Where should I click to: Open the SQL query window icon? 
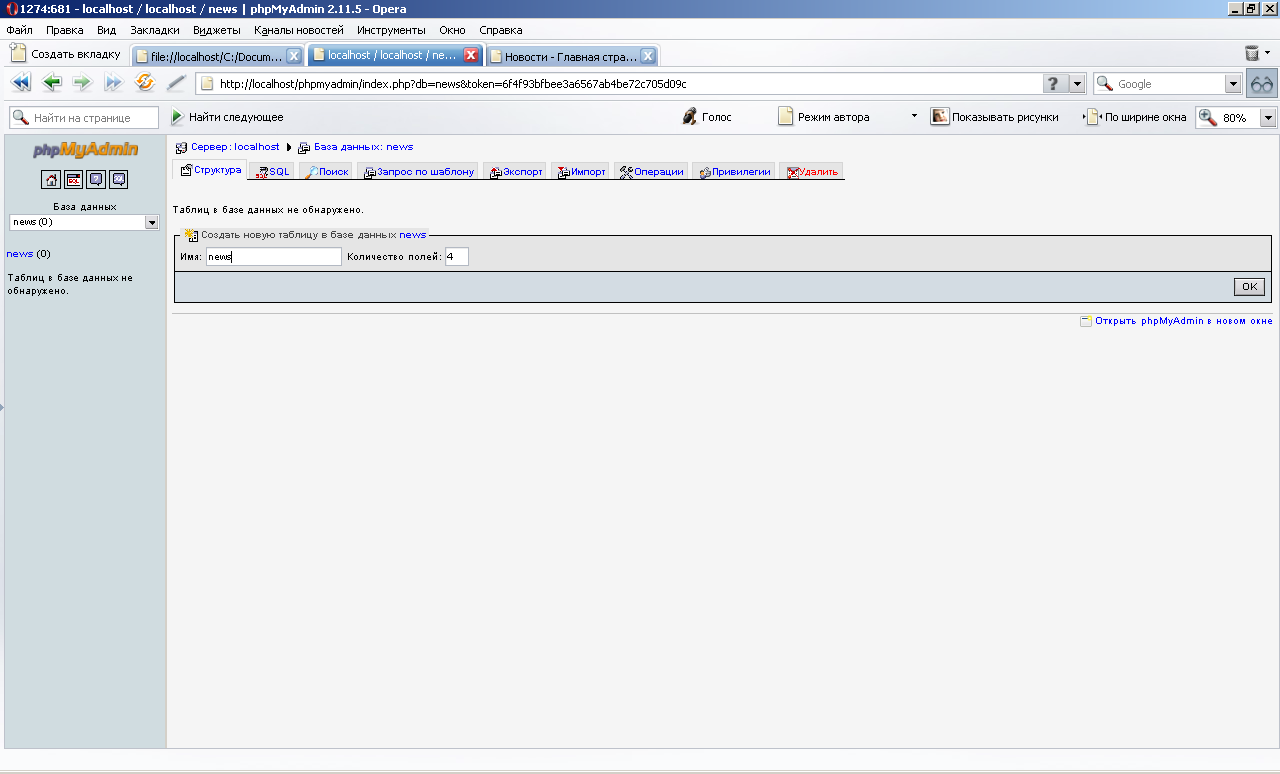point(73,180)
